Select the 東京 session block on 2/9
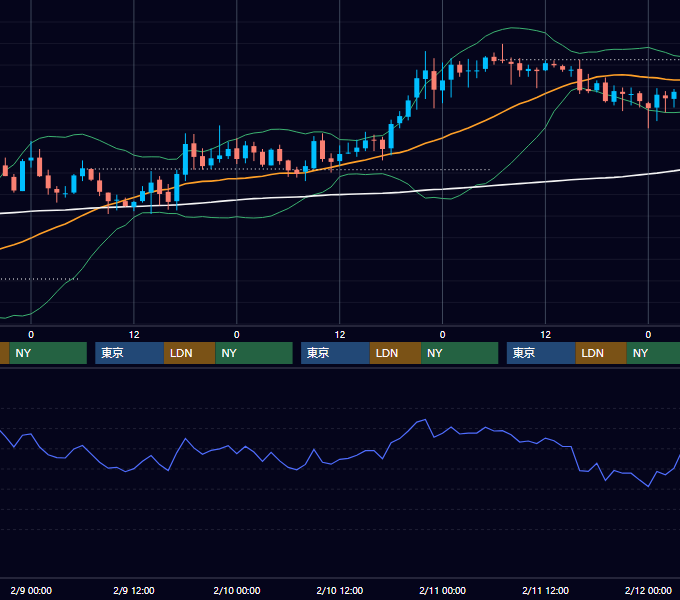 [129, 353]
